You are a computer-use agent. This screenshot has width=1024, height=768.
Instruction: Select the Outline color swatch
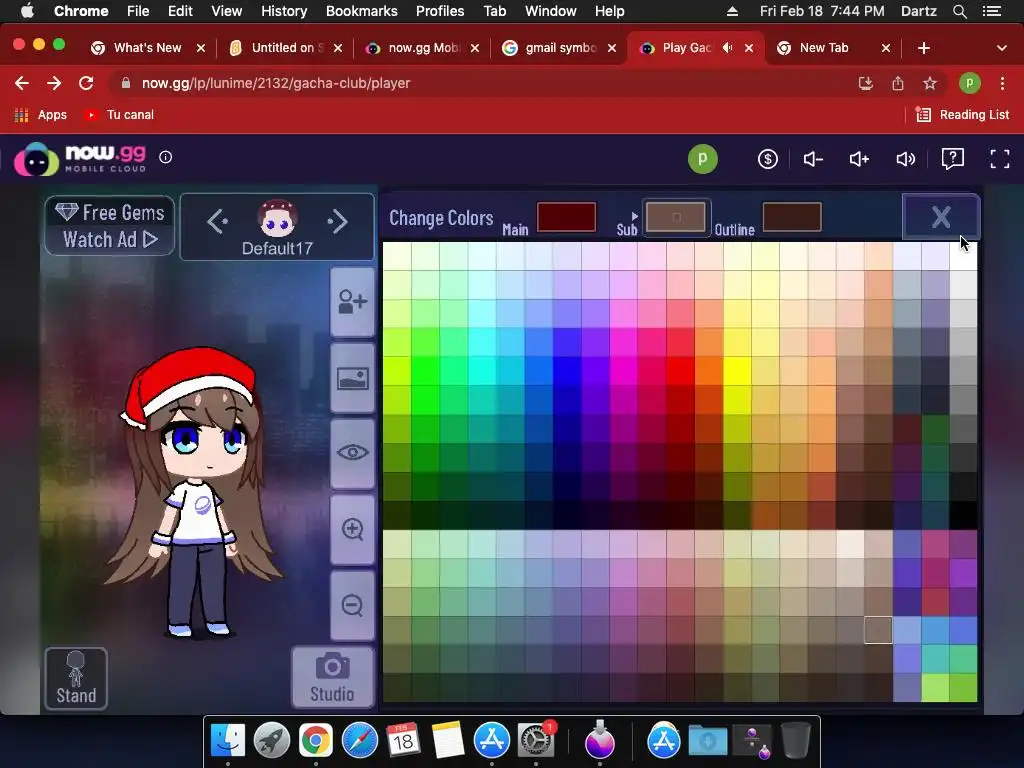792,217
